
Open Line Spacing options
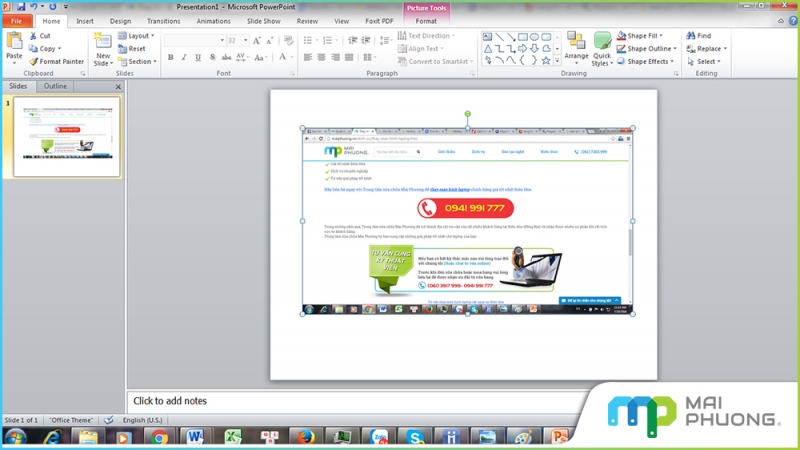coord(387,40)
